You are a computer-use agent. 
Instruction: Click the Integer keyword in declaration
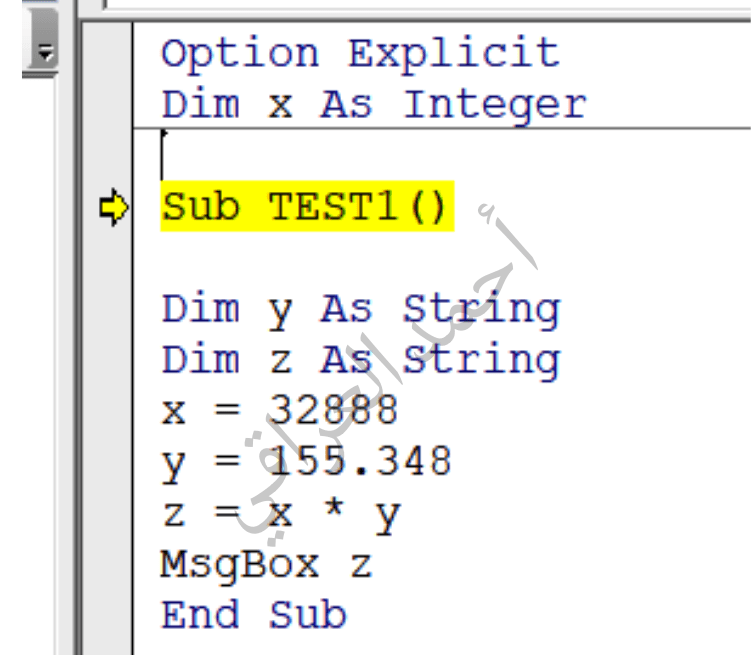click(x=494, y=105)
